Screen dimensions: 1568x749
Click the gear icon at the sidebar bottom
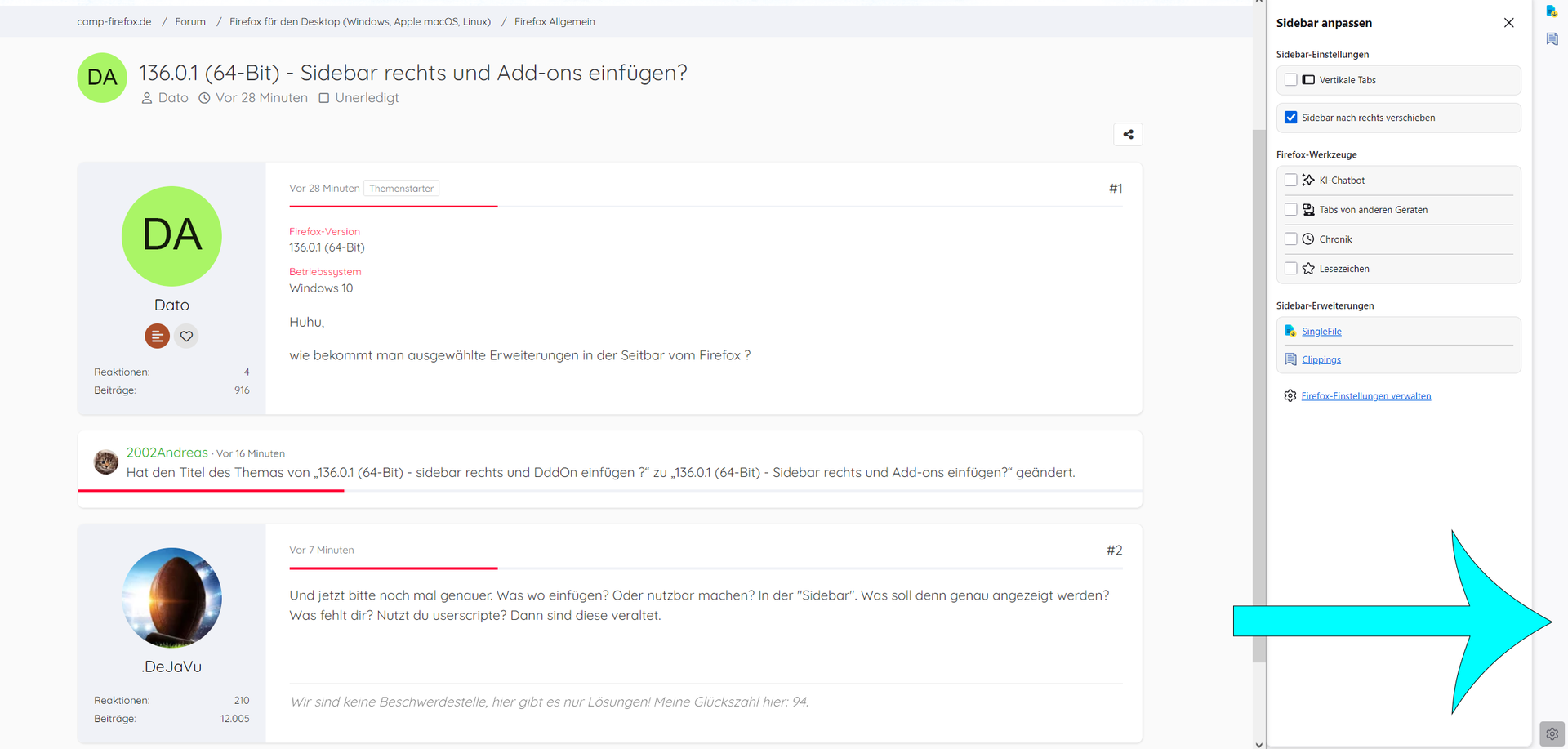pos(1552,733)
